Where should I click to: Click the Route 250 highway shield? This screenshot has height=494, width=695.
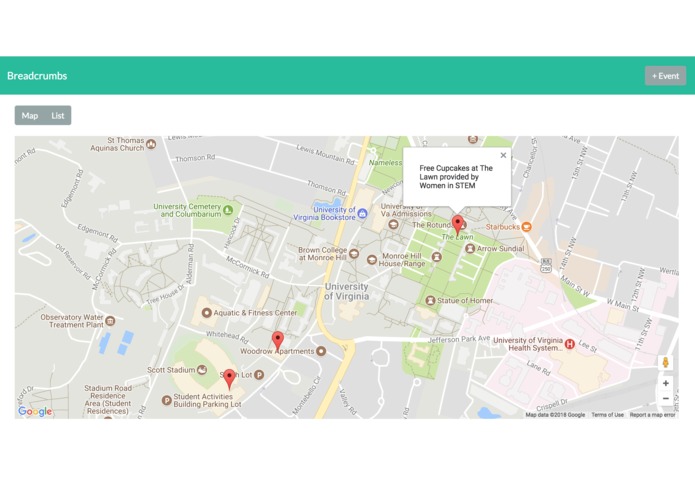(x=546, y=267)
